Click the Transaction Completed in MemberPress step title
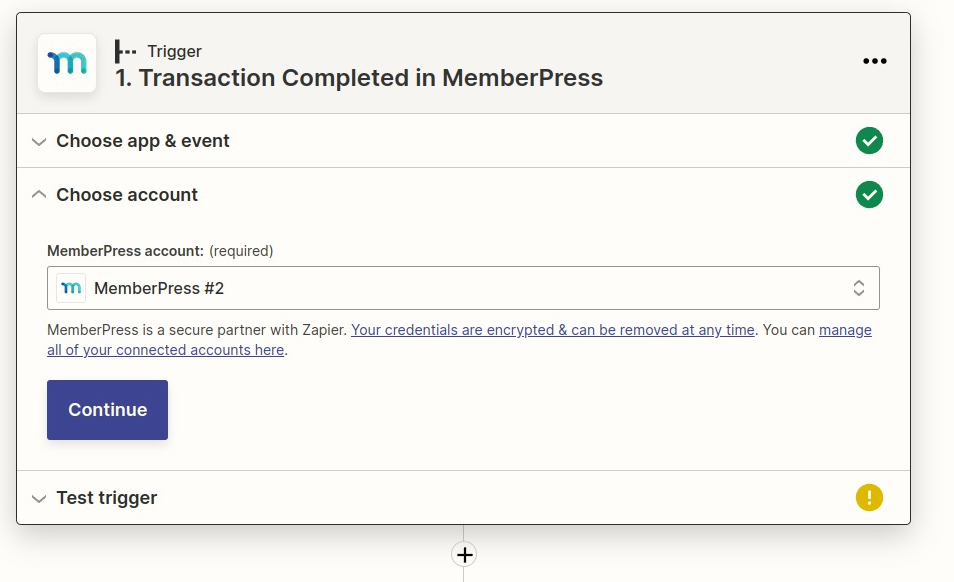 [359, 78]
